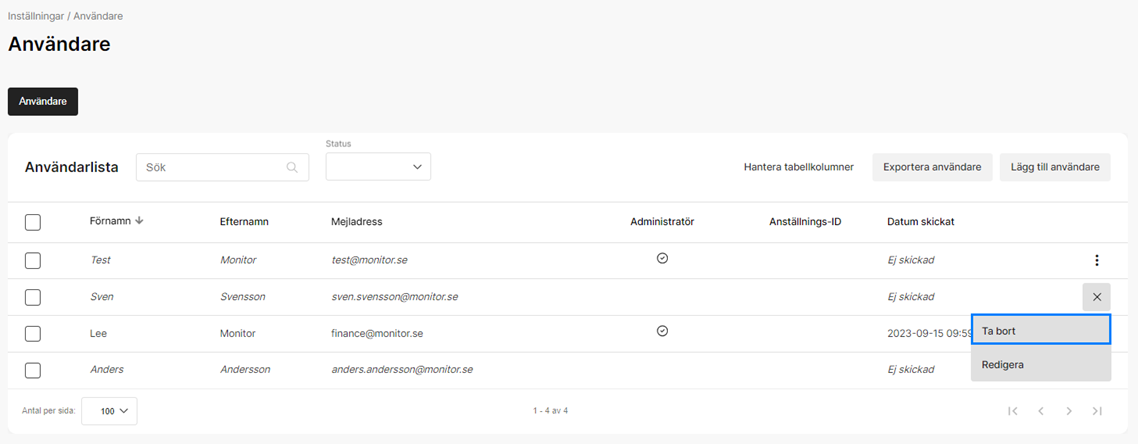
Task: Check the box for Sven Svensson
Action: 33,297
